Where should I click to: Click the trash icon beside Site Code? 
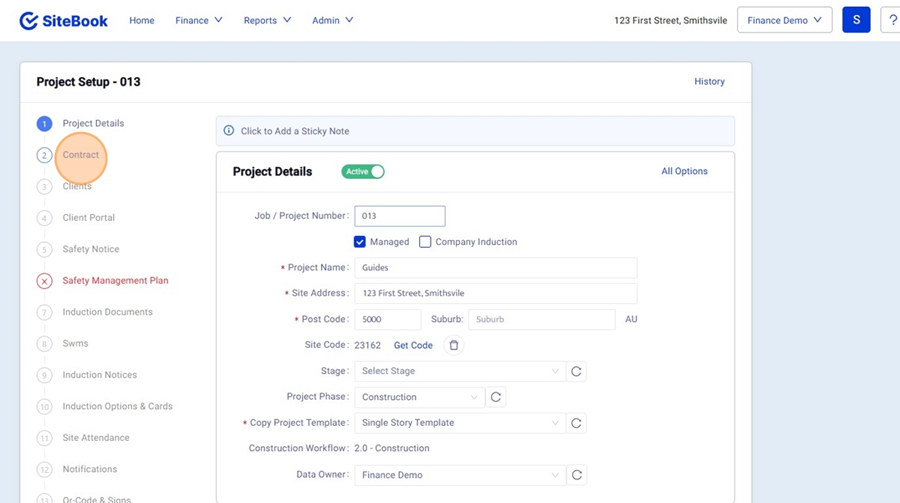point(453,345)
